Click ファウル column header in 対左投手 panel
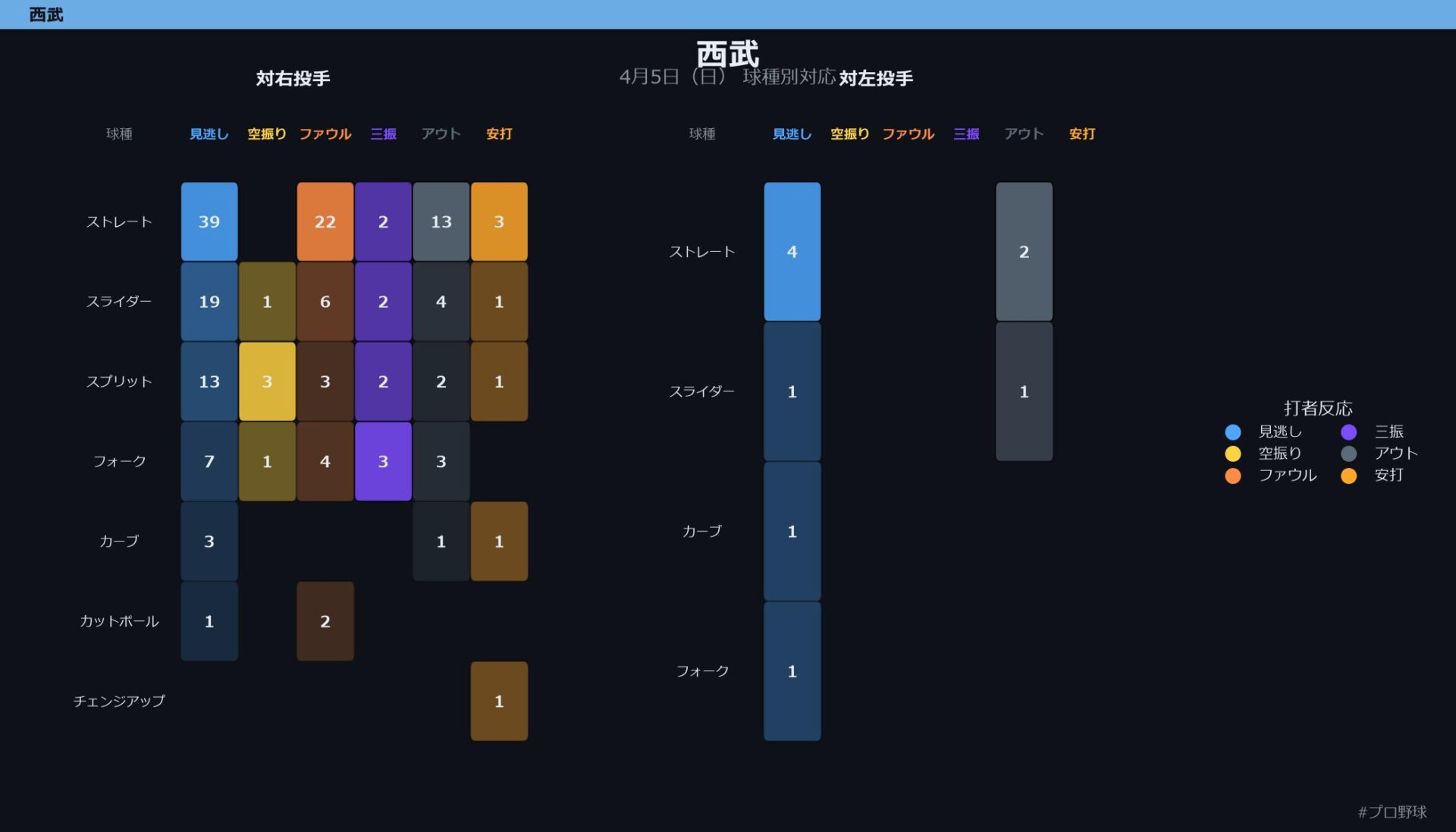This screenshot has height=832, width=1456. 908,133
